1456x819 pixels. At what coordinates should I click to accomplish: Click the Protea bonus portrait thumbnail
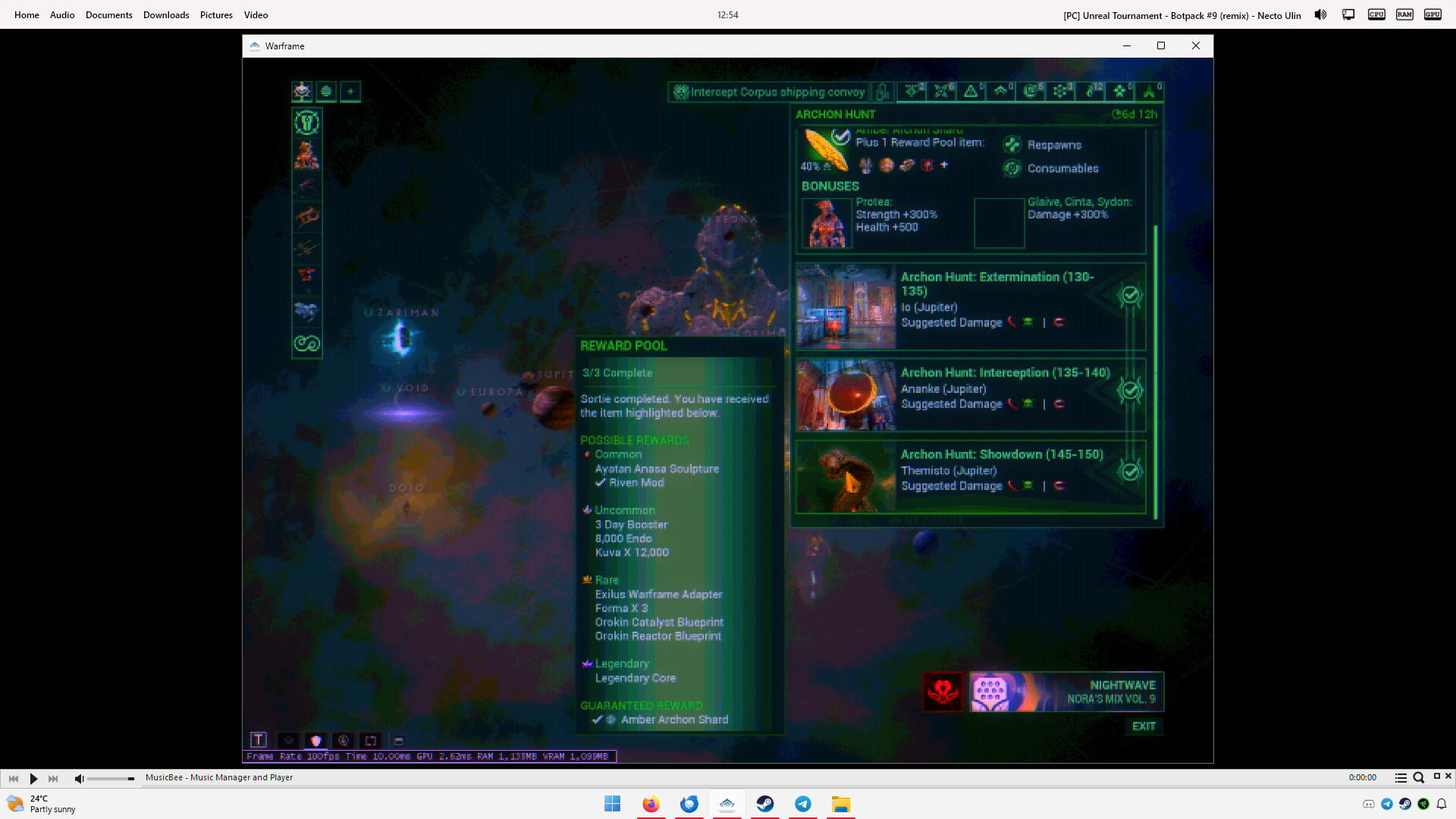tap(827, 223)
